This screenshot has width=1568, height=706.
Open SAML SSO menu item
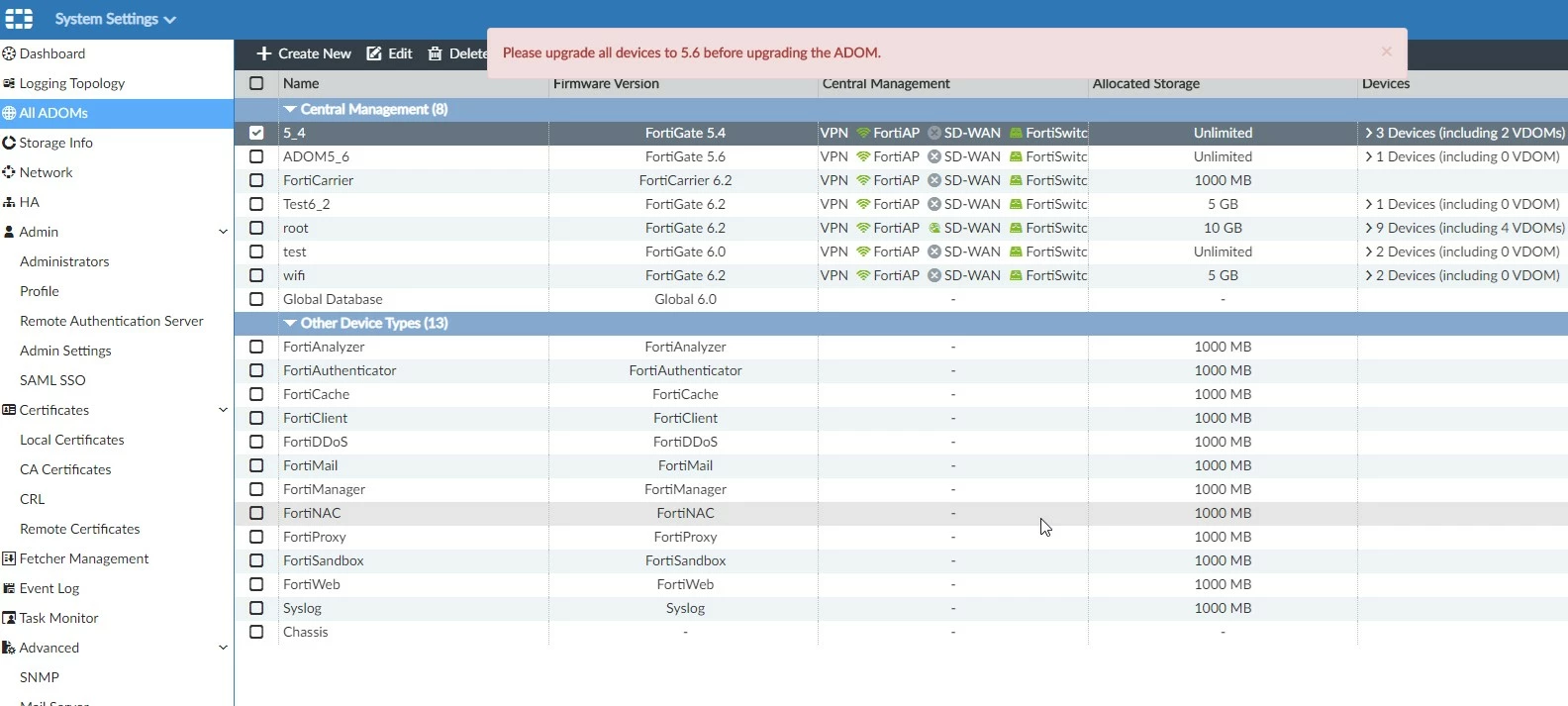[52, 380]
